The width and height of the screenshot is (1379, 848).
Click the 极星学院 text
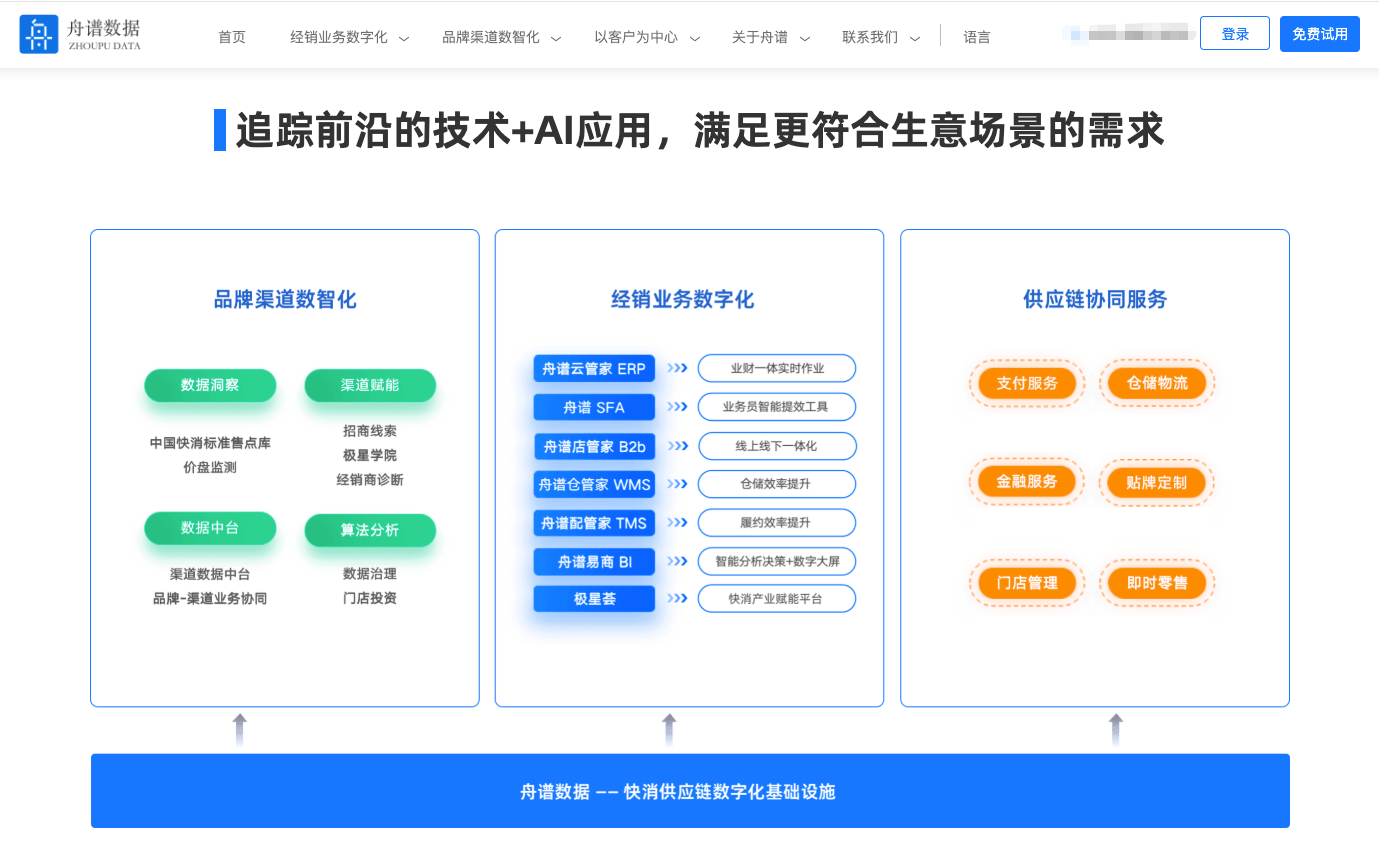pos(370,455)
